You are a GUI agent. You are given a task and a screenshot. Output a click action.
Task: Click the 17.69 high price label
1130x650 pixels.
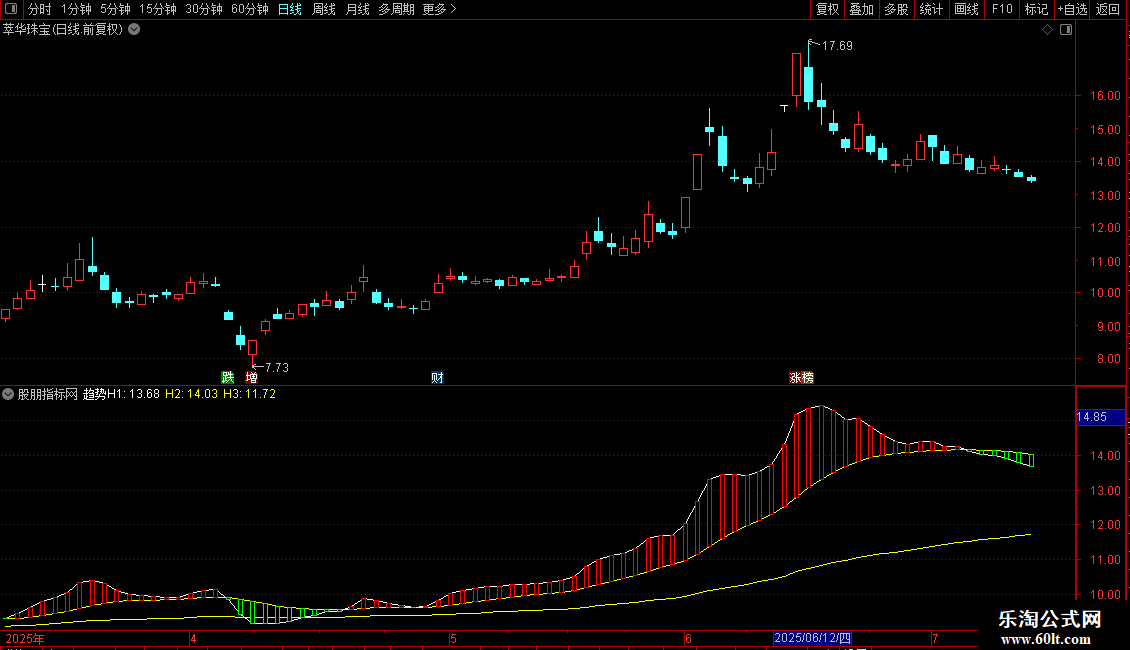837,46
